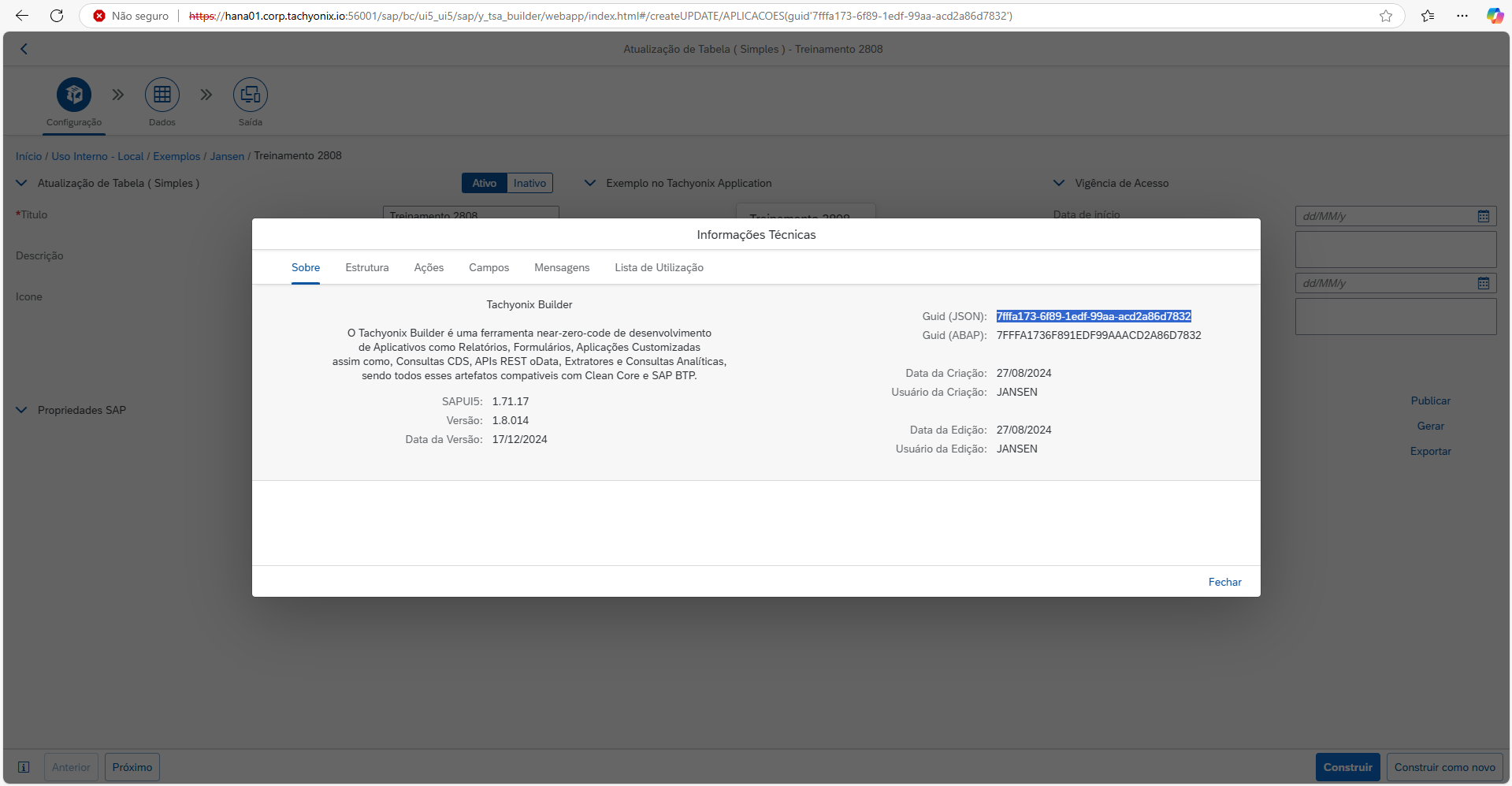The height and width of the screenshot is (786, 1512).
Task: Close dialog with Fechar button
Action: 1224,582
